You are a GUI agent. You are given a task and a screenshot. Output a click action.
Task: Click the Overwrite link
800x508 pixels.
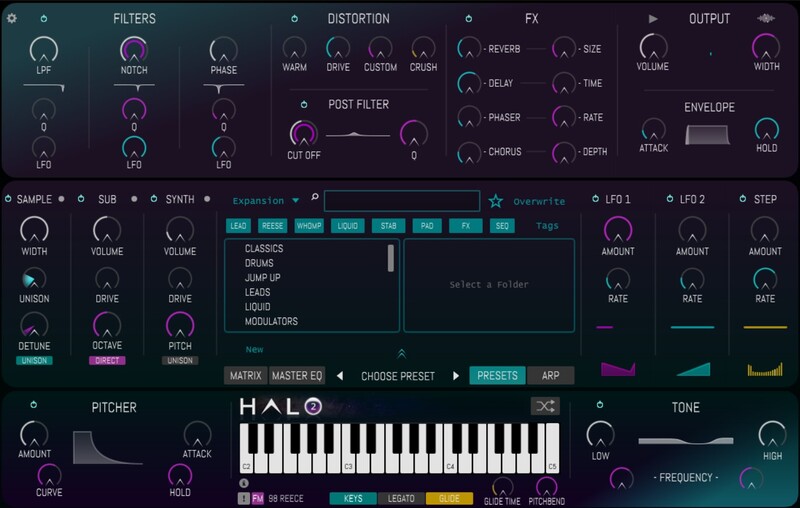pyautogui.click(x=539, y=201)
